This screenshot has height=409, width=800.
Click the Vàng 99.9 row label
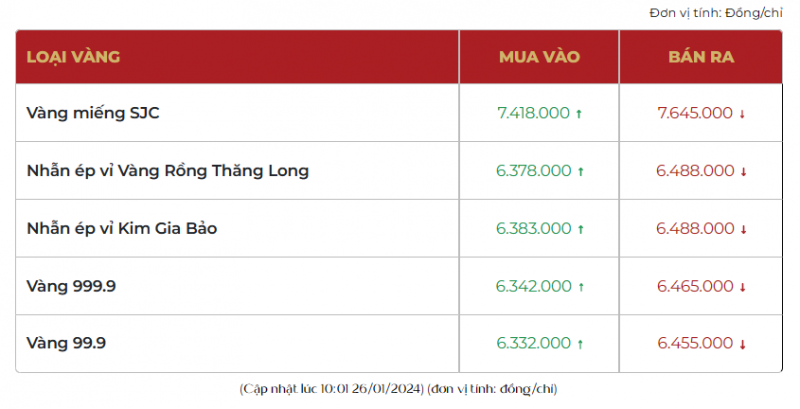pos(66,344)
